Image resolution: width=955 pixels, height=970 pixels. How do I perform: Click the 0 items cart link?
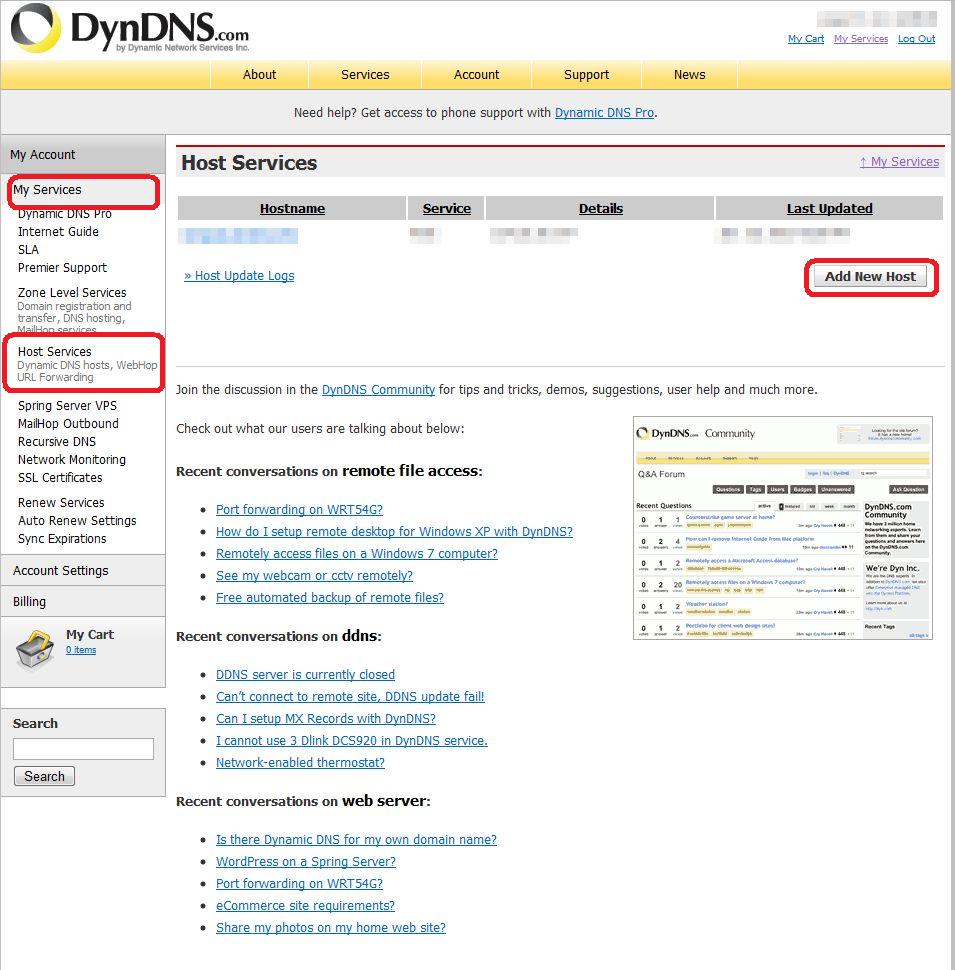(x=81, y=650)
